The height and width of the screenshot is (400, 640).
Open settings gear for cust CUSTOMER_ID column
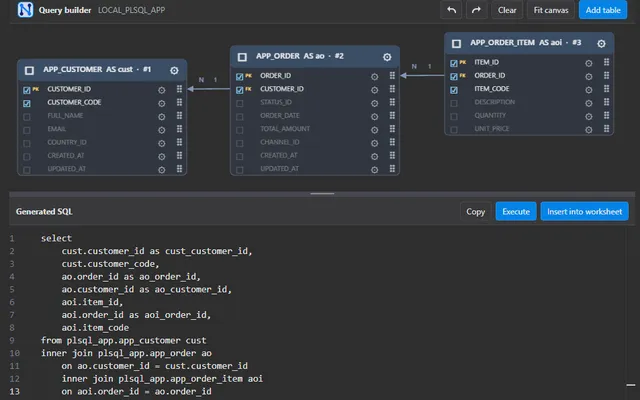coord(162,90)
